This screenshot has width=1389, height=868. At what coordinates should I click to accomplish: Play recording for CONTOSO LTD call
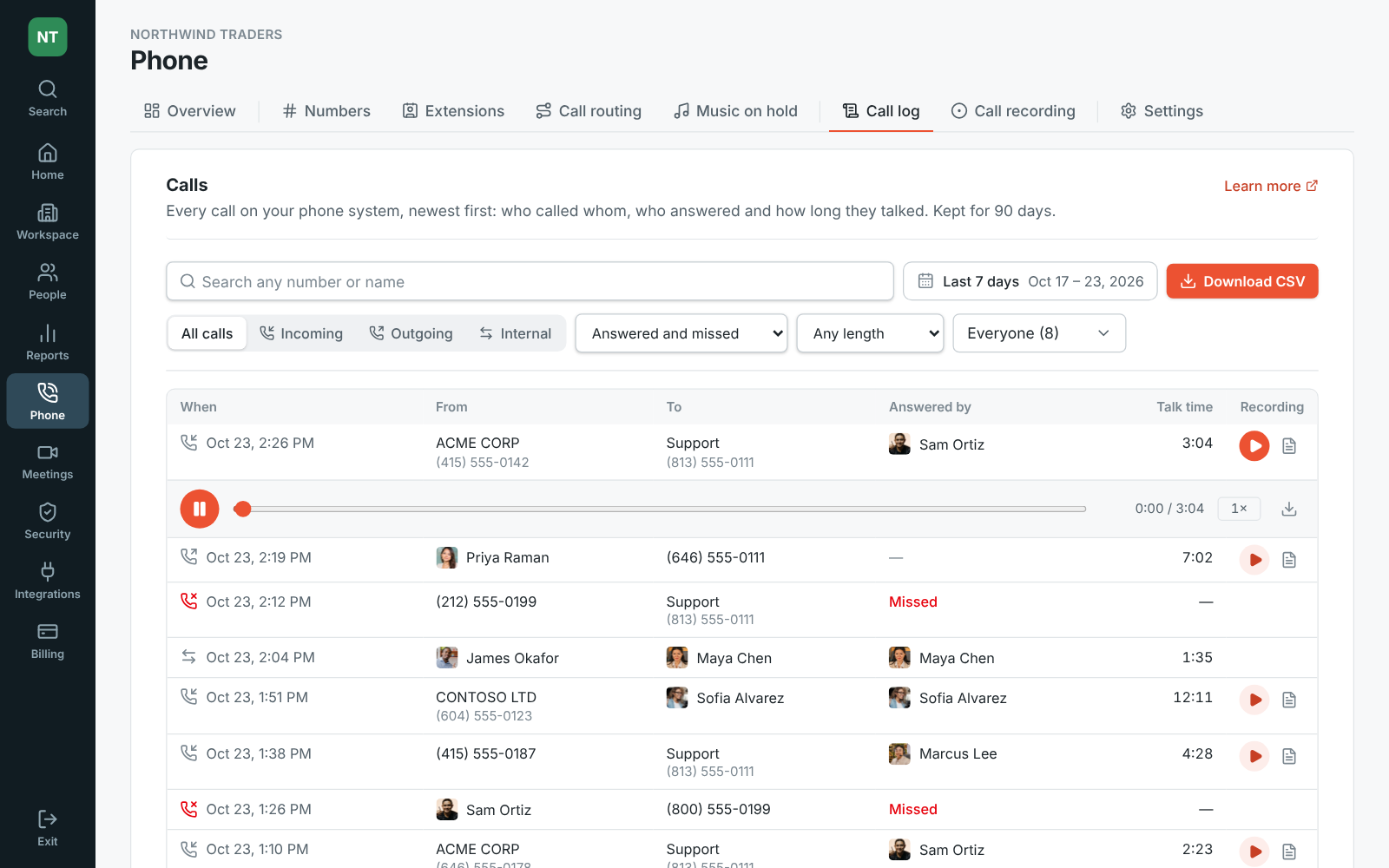1254,700
